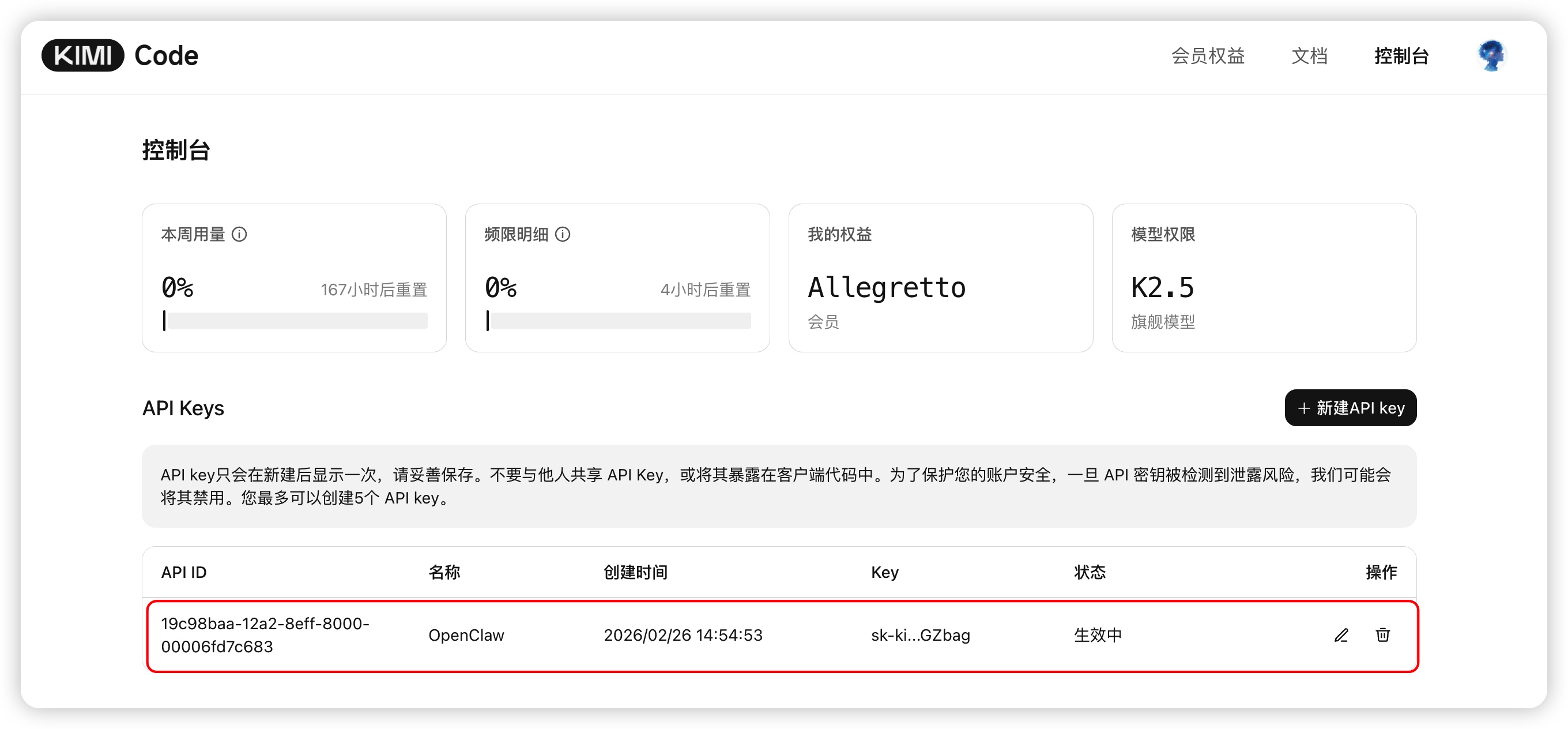Click the 名称 column header

pyautogui.click(x=444, y=573)
